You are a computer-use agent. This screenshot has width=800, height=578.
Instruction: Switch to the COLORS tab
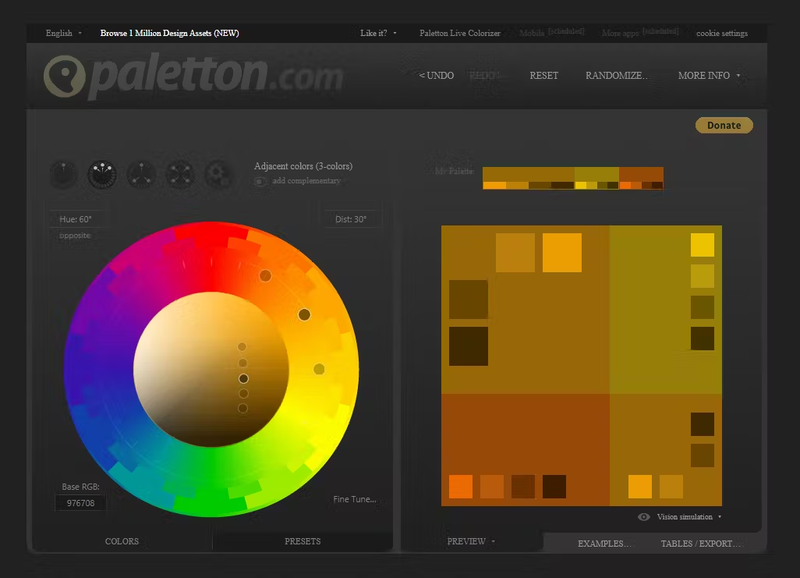(x=122, y=541)
